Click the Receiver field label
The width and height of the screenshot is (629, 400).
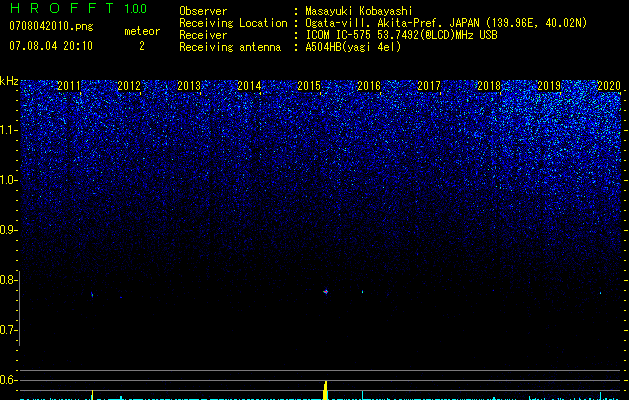pos(203,35)
